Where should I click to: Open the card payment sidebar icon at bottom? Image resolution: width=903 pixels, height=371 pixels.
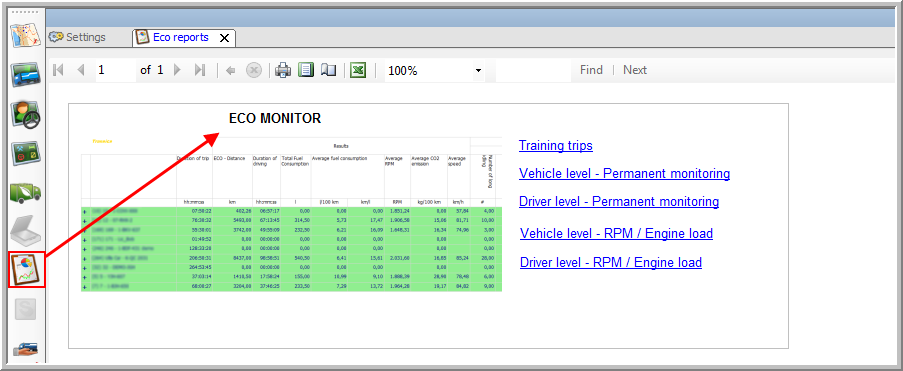click(25, 350)
